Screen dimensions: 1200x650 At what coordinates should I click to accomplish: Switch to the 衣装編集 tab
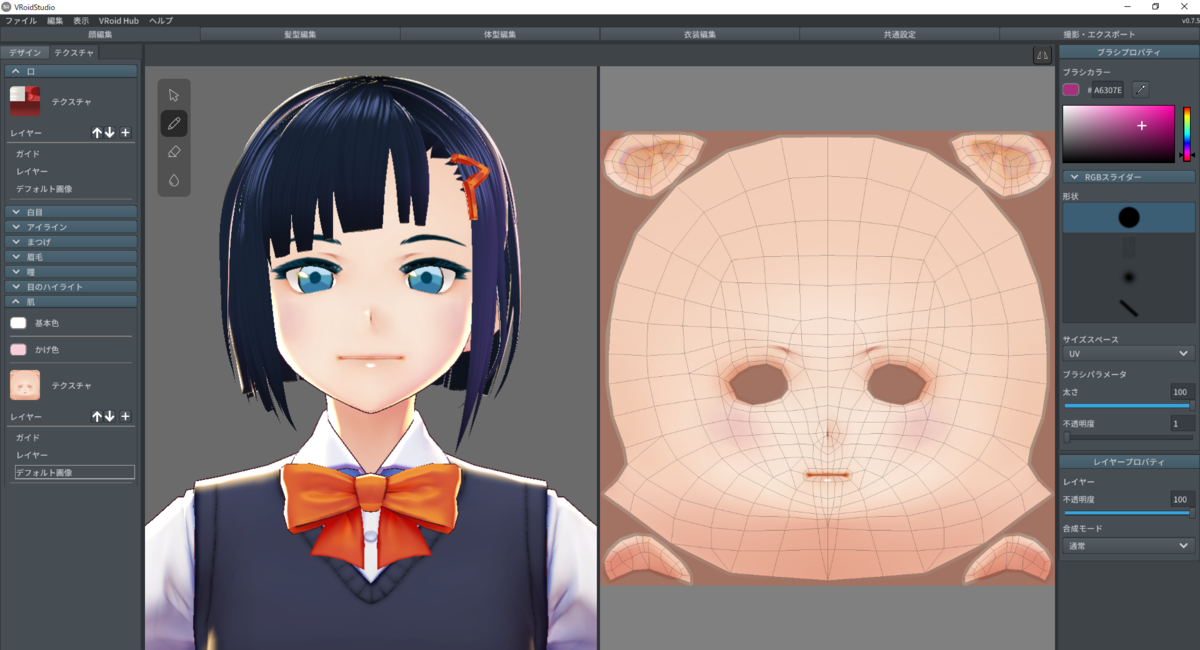point(700,34)
